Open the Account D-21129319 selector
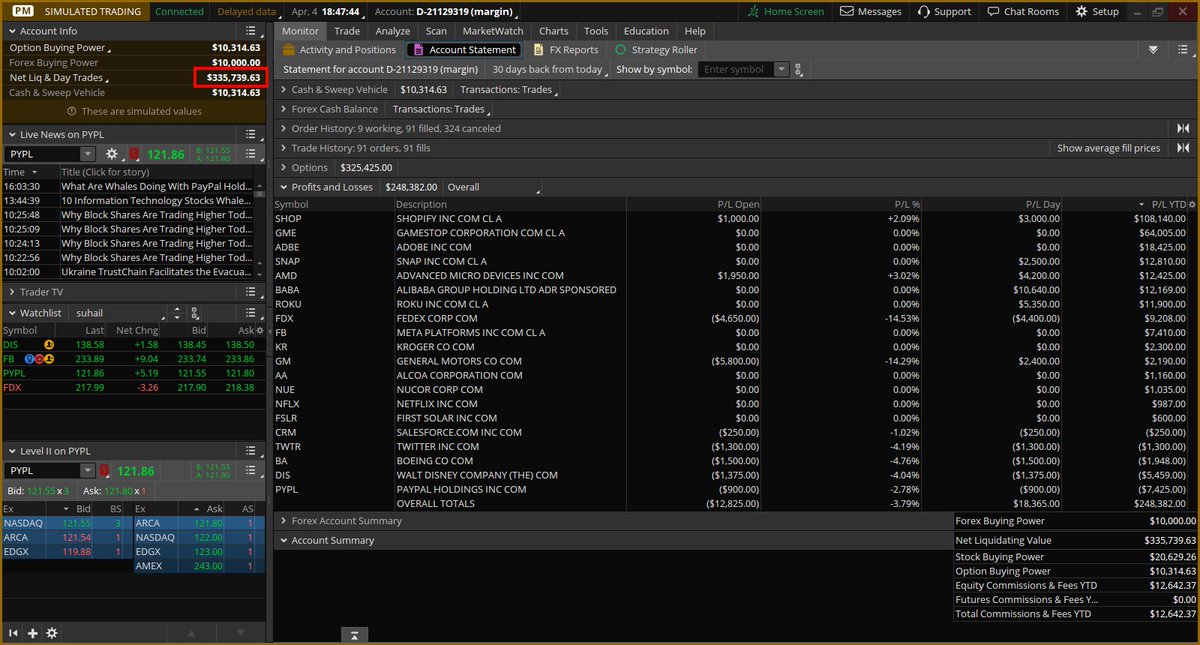Screen dimensions: 1200x645 pos(445,11)
